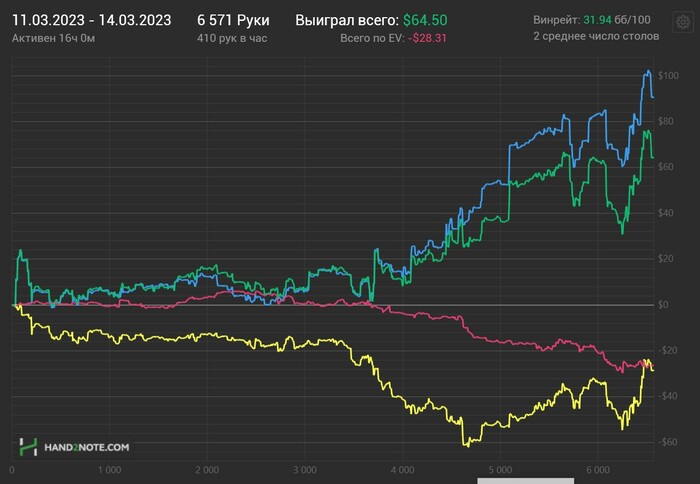The height and width of the screenshot is (484, 700).
Task: Click the $40 axis label
Action: pos(666,213)
